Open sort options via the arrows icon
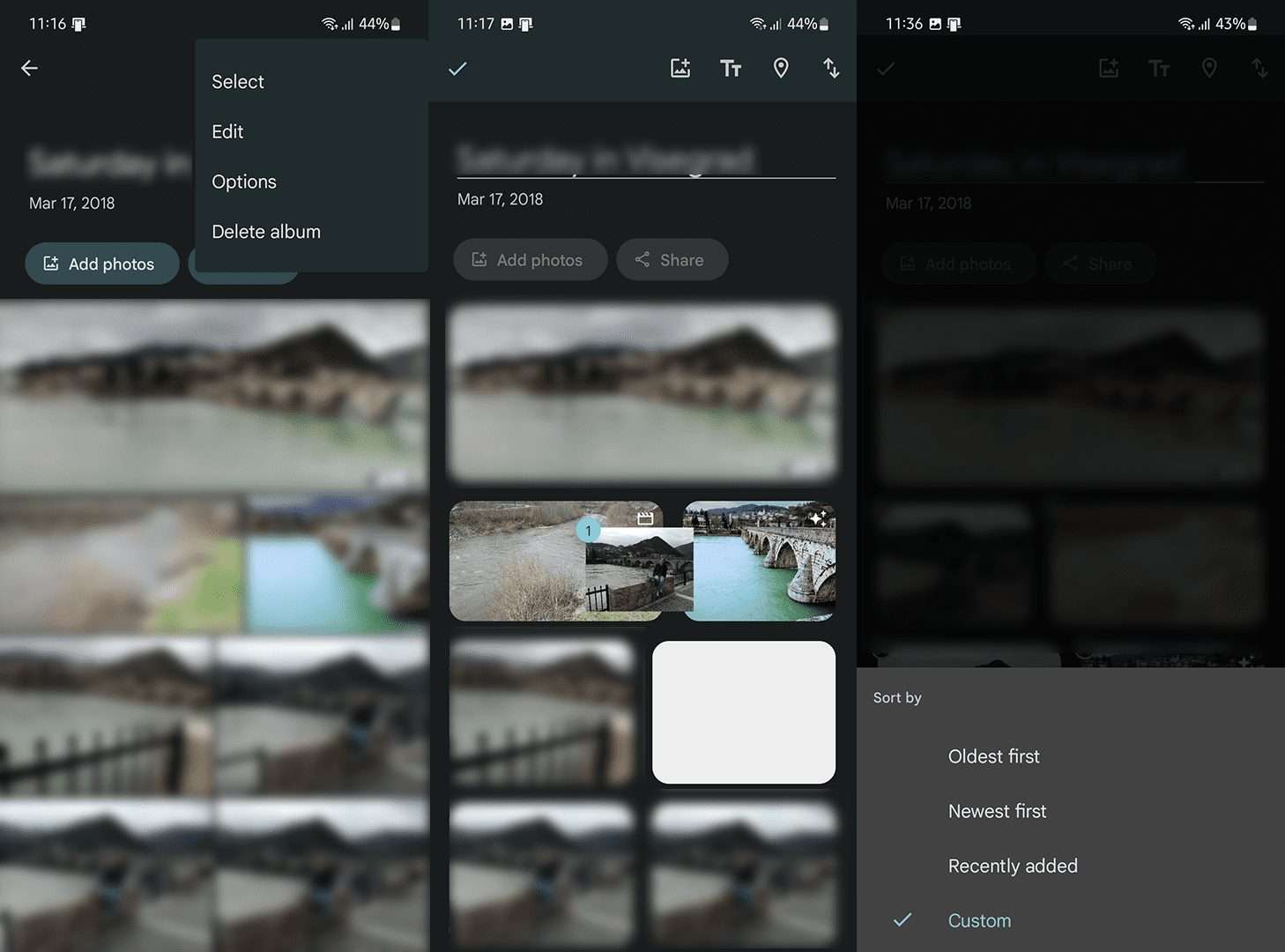The width and height of the screenshot is (1285, 952). coord(831,68)
